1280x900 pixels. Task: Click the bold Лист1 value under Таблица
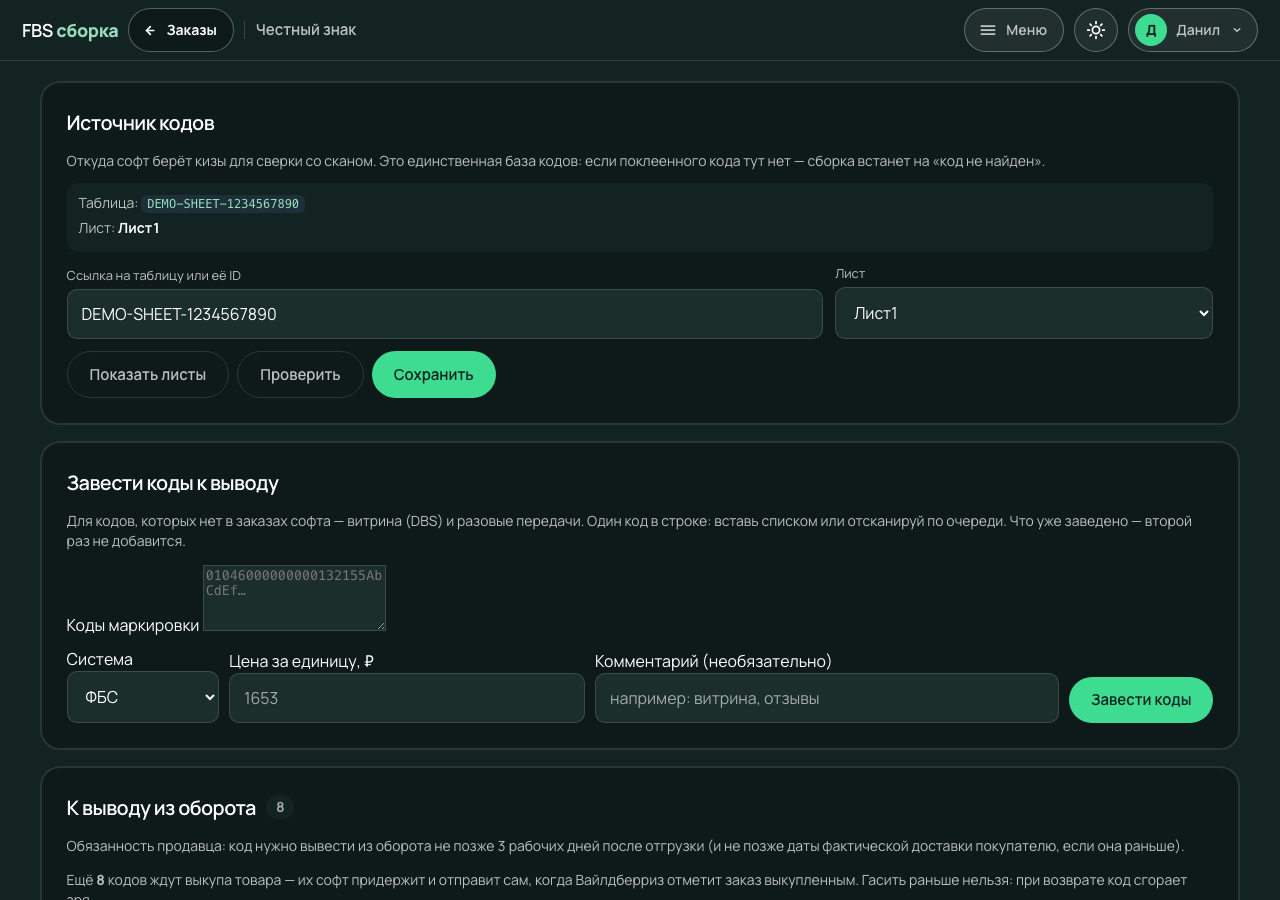click(139, 228)
